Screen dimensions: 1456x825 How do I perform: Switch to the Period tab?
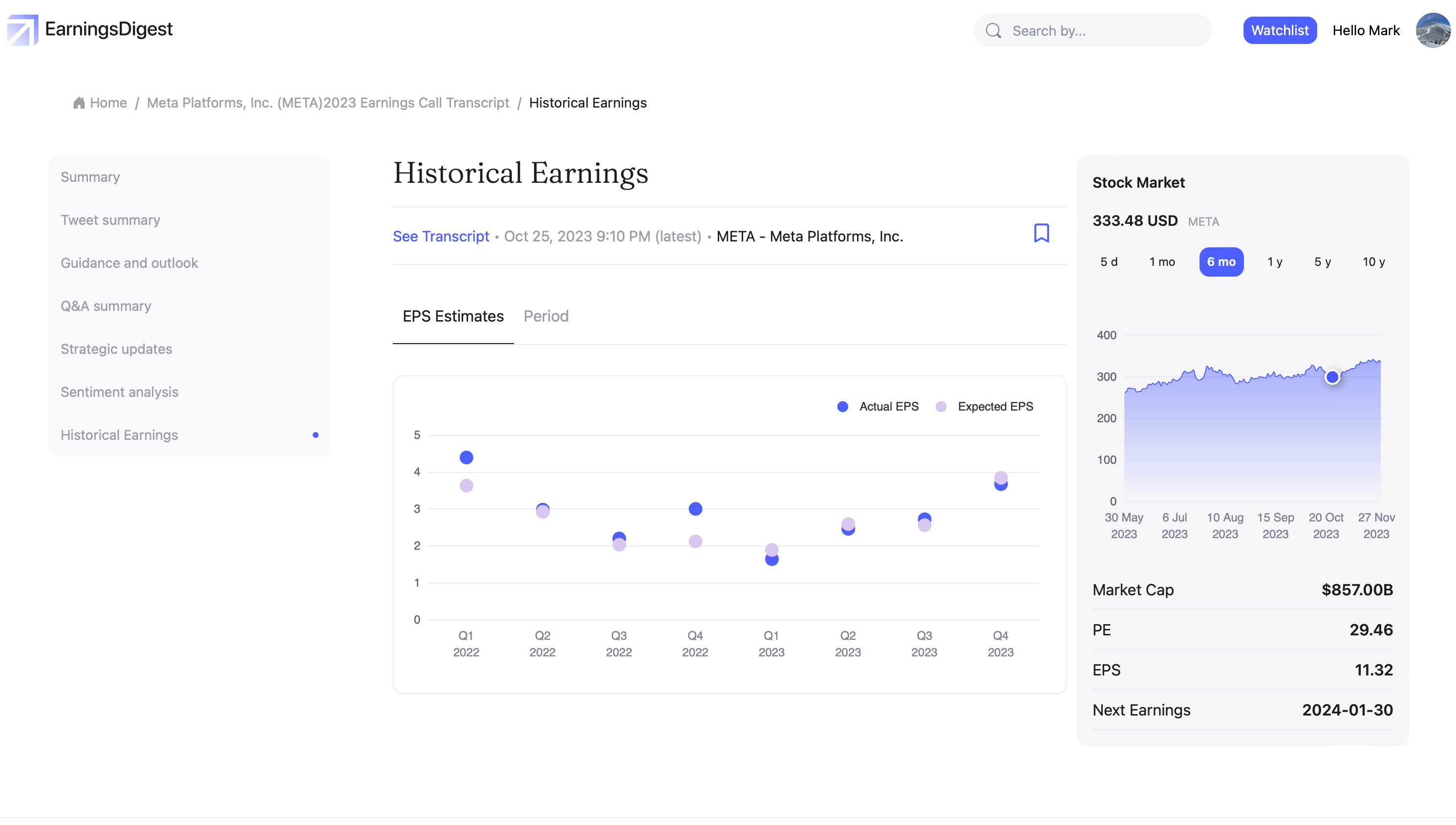point(545,316)
